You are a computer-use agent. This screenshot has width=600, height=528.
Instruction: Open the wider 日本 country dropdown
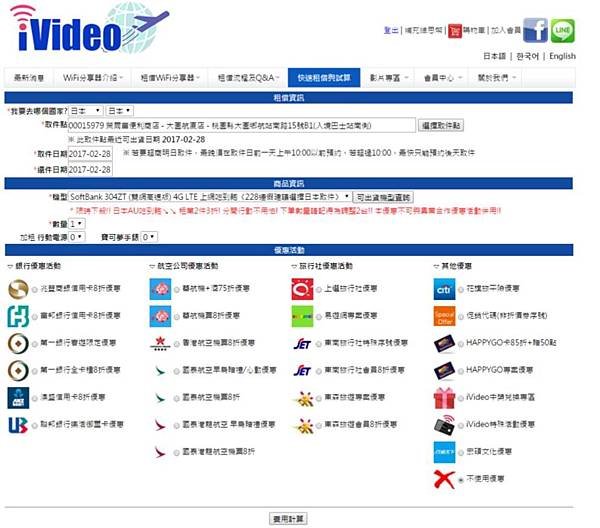coord(86,111)
